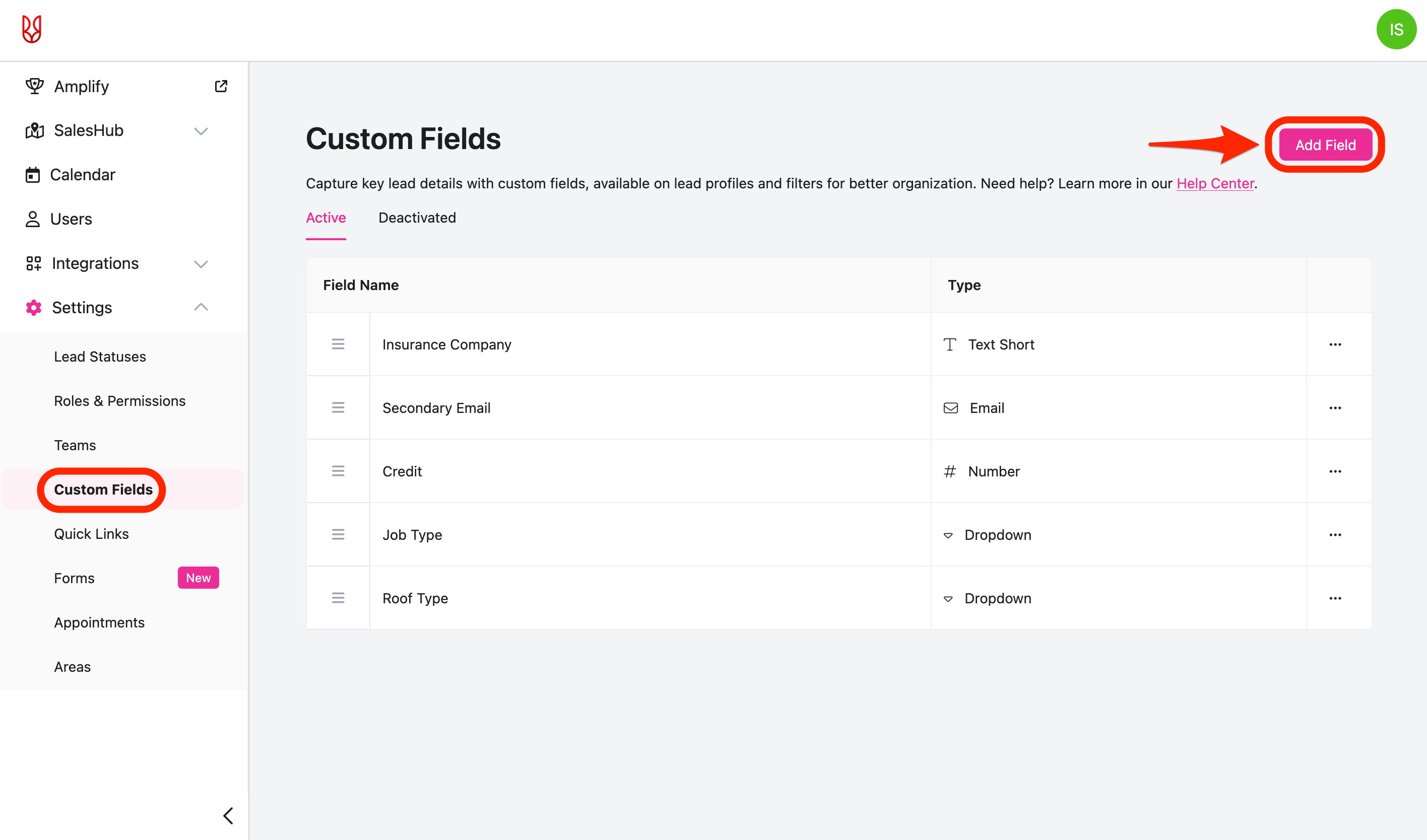
Task: Switch to the Deactivated tab
Action: (x=417, y=218)
